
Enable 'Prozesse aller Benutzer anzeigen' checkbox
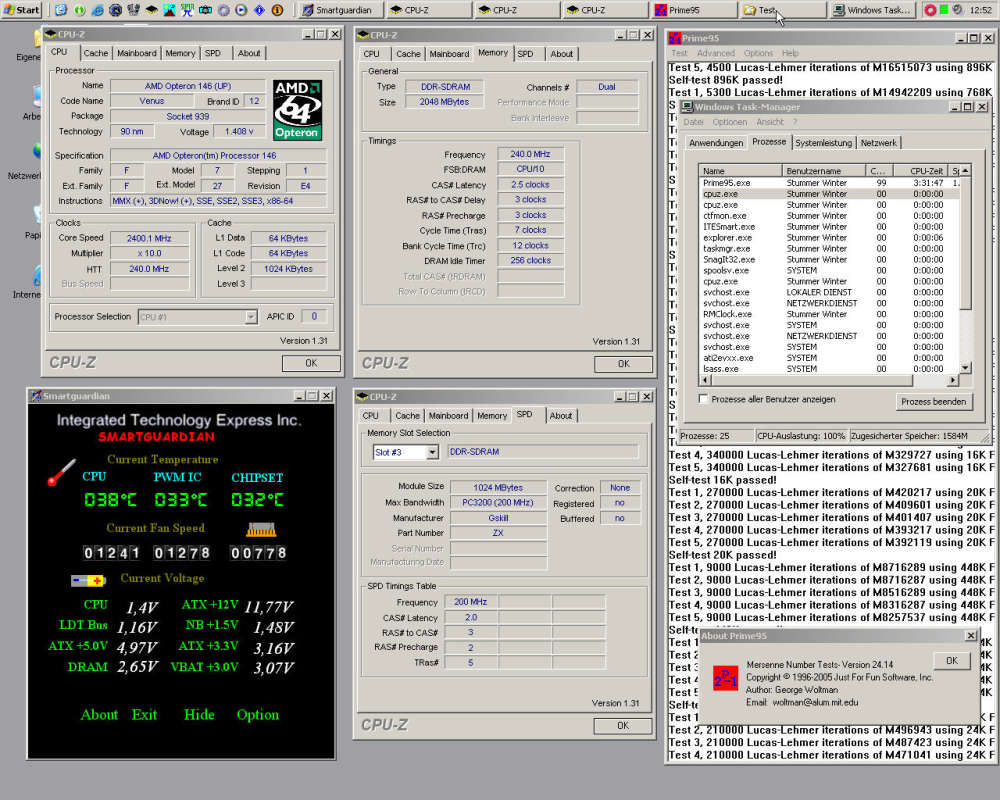coord(704,399)
